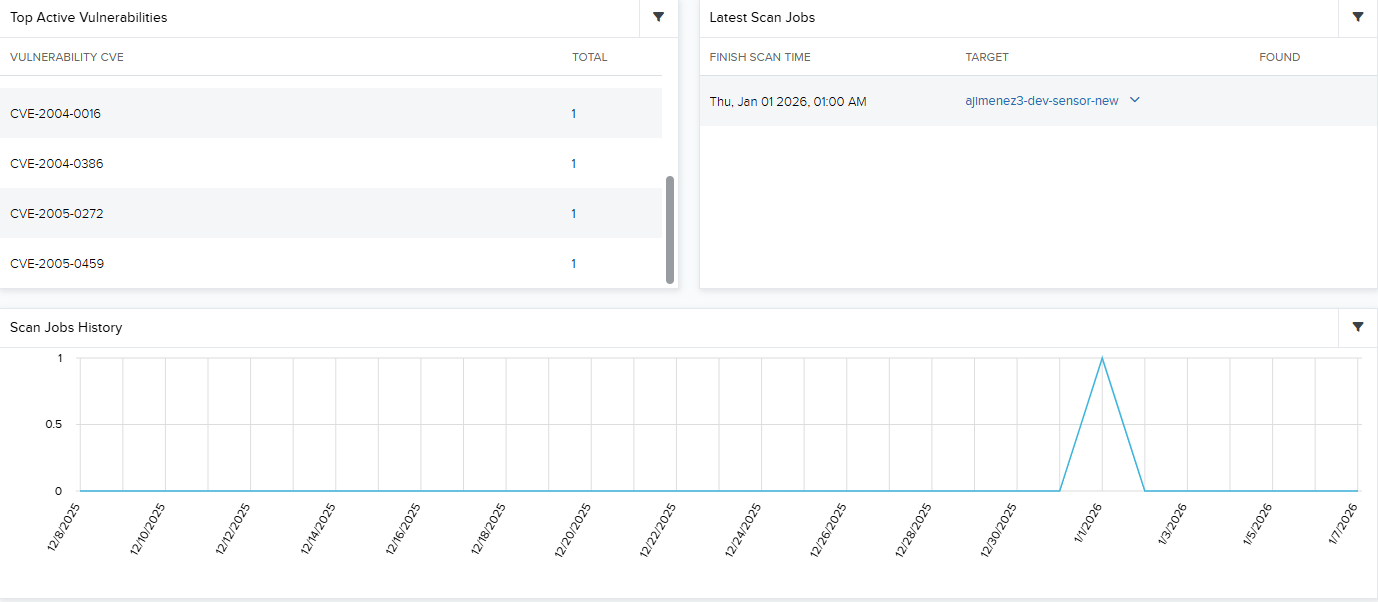Click the VULNERABILITY CVE column header
Viewport: 1378px width, 602px height.
(x=67, y=57)
